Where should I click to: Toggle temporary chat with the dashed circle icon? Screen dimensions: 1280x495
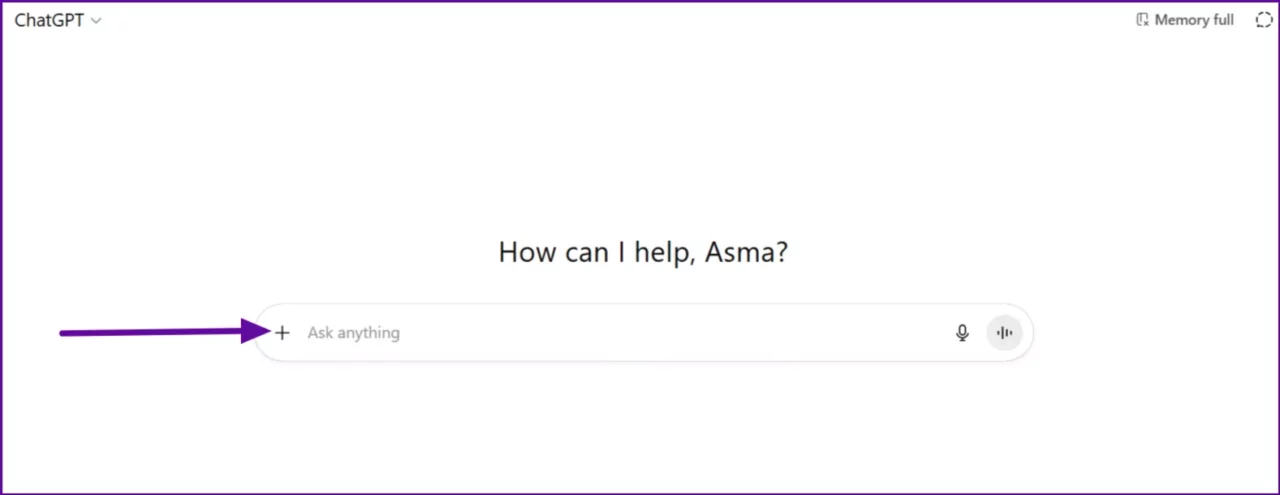[x=1263, y=20]
